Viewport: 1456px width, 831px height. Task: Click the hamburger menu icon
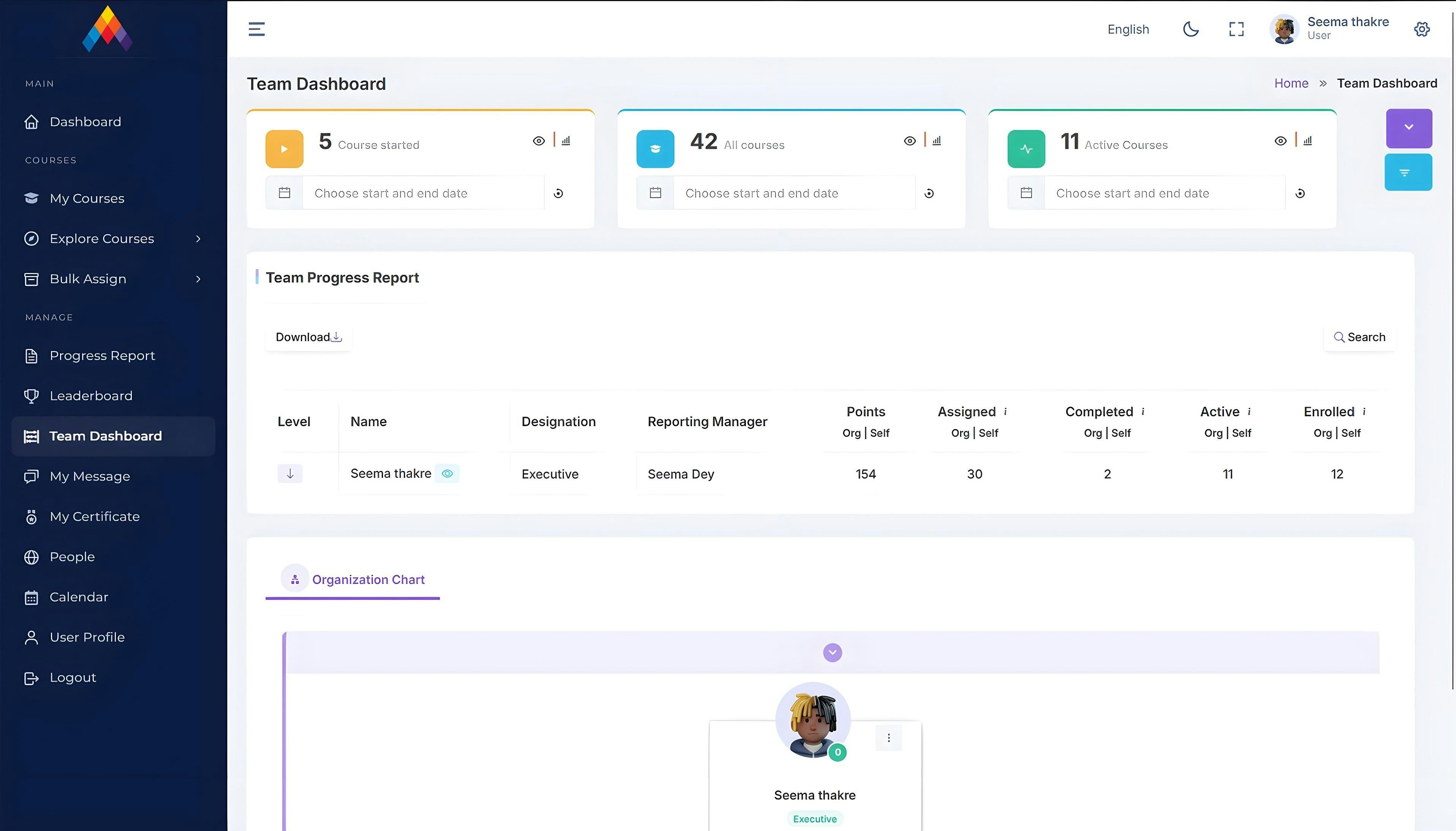click(x=256, y=29)
